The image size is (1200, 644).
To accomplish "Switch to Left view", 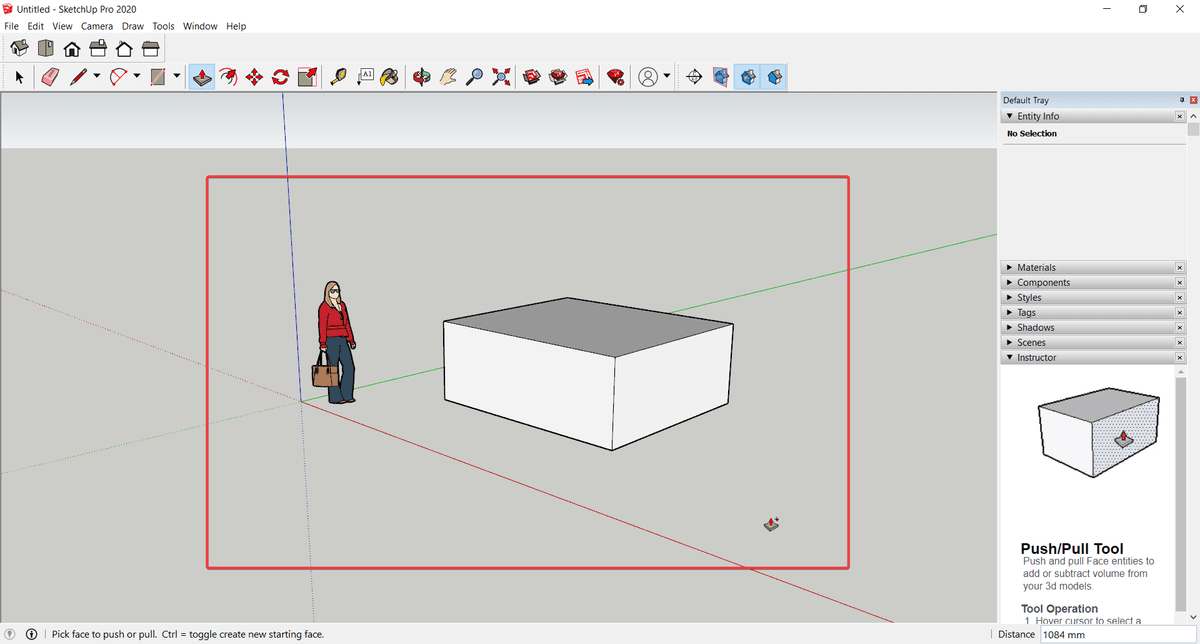I will [150, 48].
